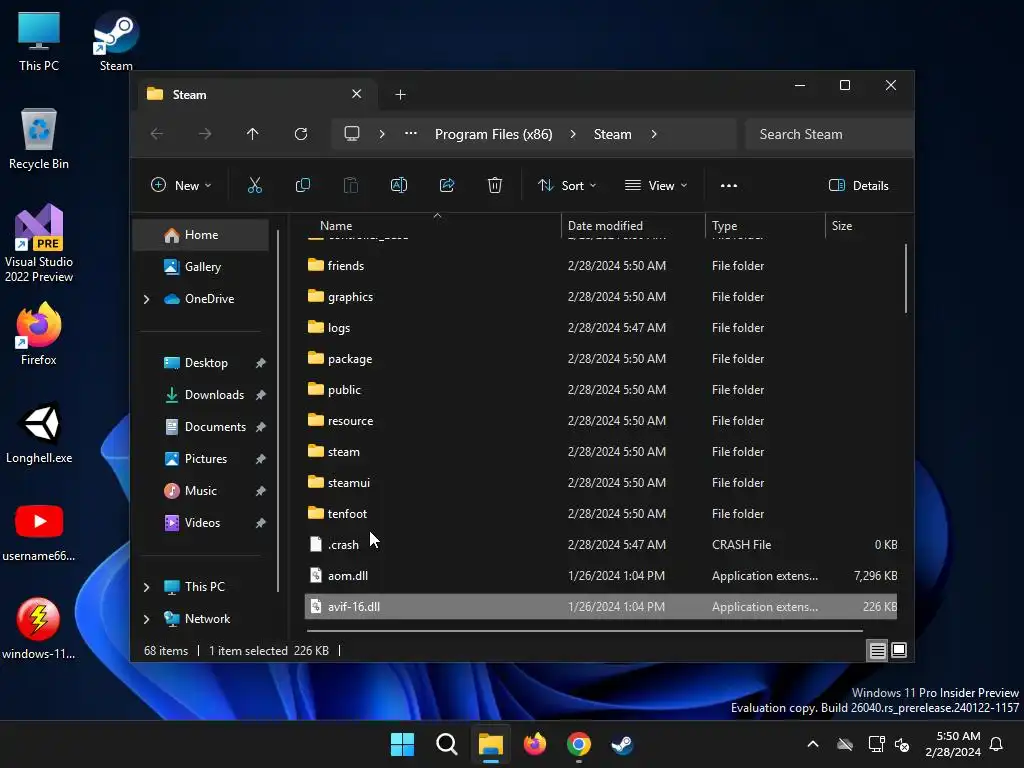
Task: Select the steamui folder
Action: tap(601, 483)
